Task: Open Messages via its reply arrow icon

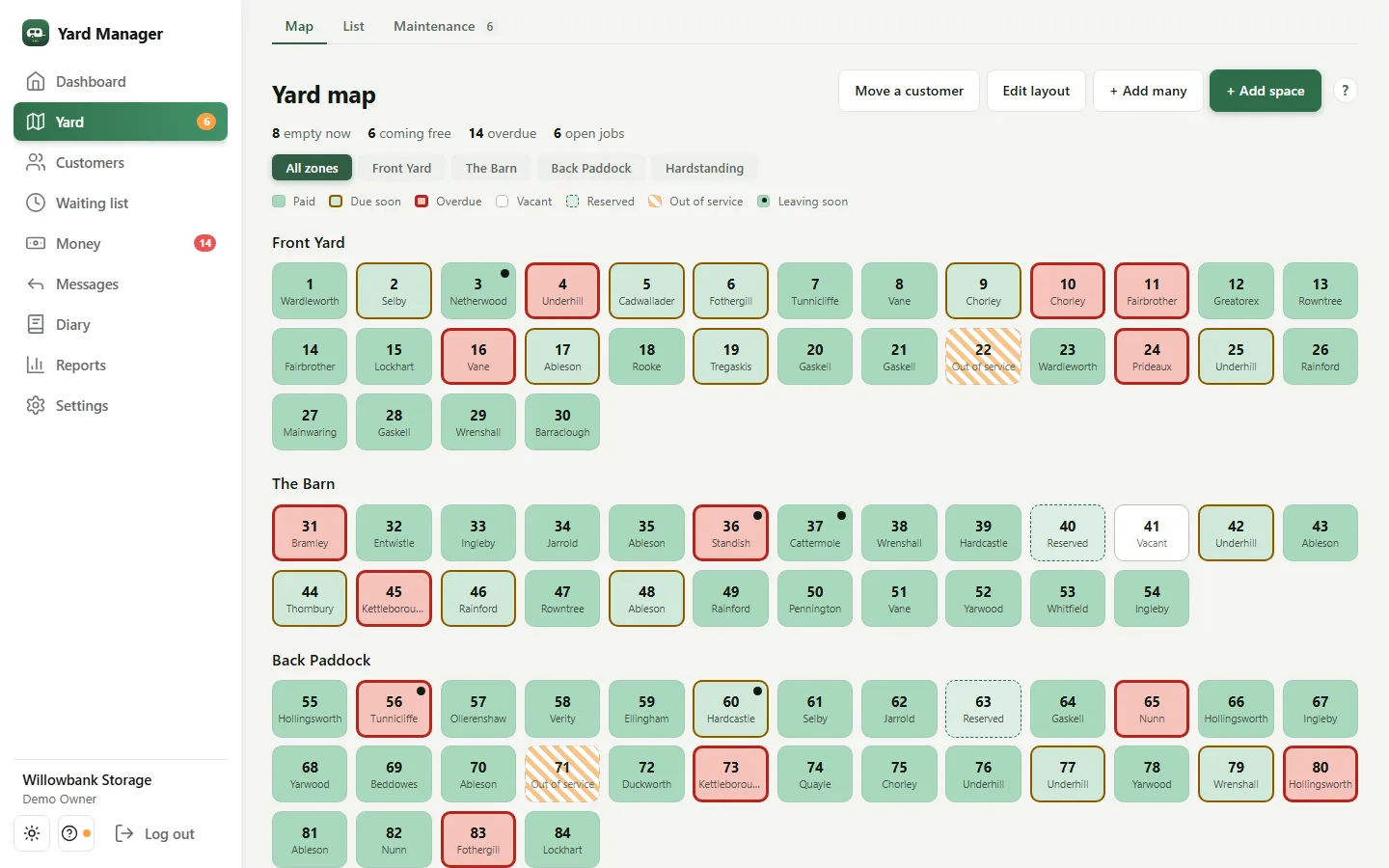Action: tap(36, 284)
